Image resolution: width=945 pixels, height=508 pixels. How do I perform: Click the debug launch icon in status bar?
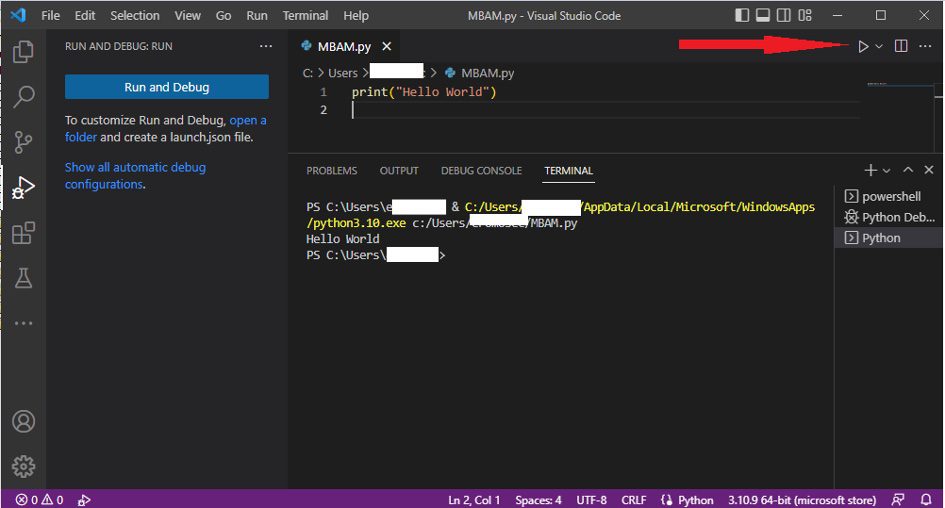pos(84,500)
